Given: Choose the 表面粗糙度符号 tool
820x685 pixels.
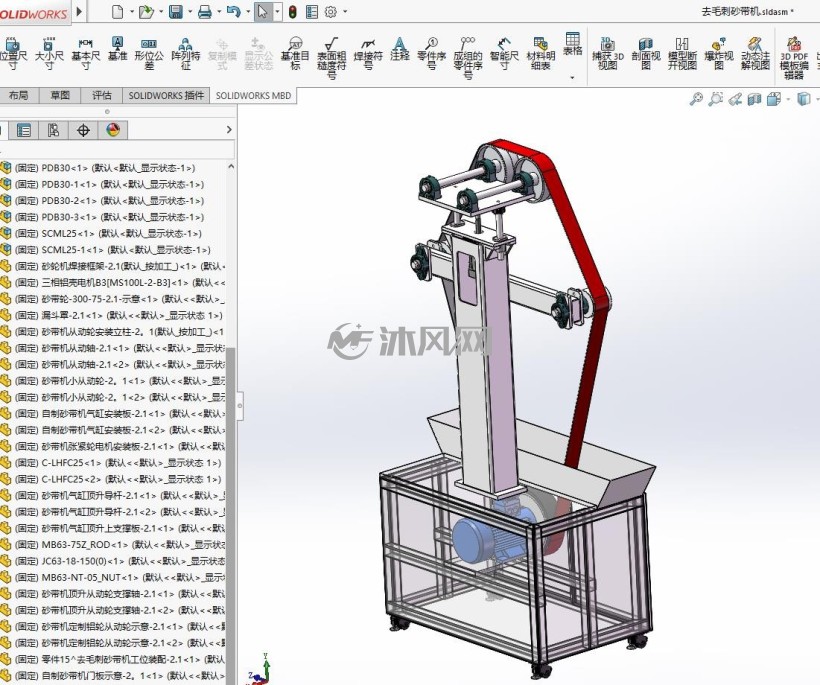Looking at the screenshot, I should (x=332, y=58).
